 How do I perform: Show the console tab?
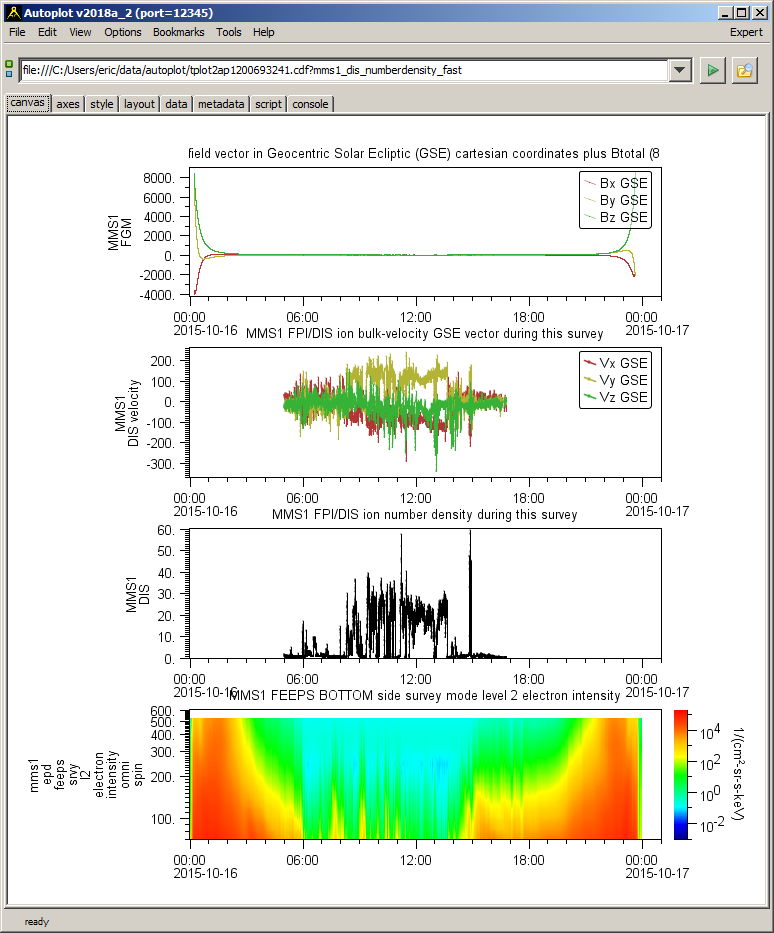coord(310,104)
